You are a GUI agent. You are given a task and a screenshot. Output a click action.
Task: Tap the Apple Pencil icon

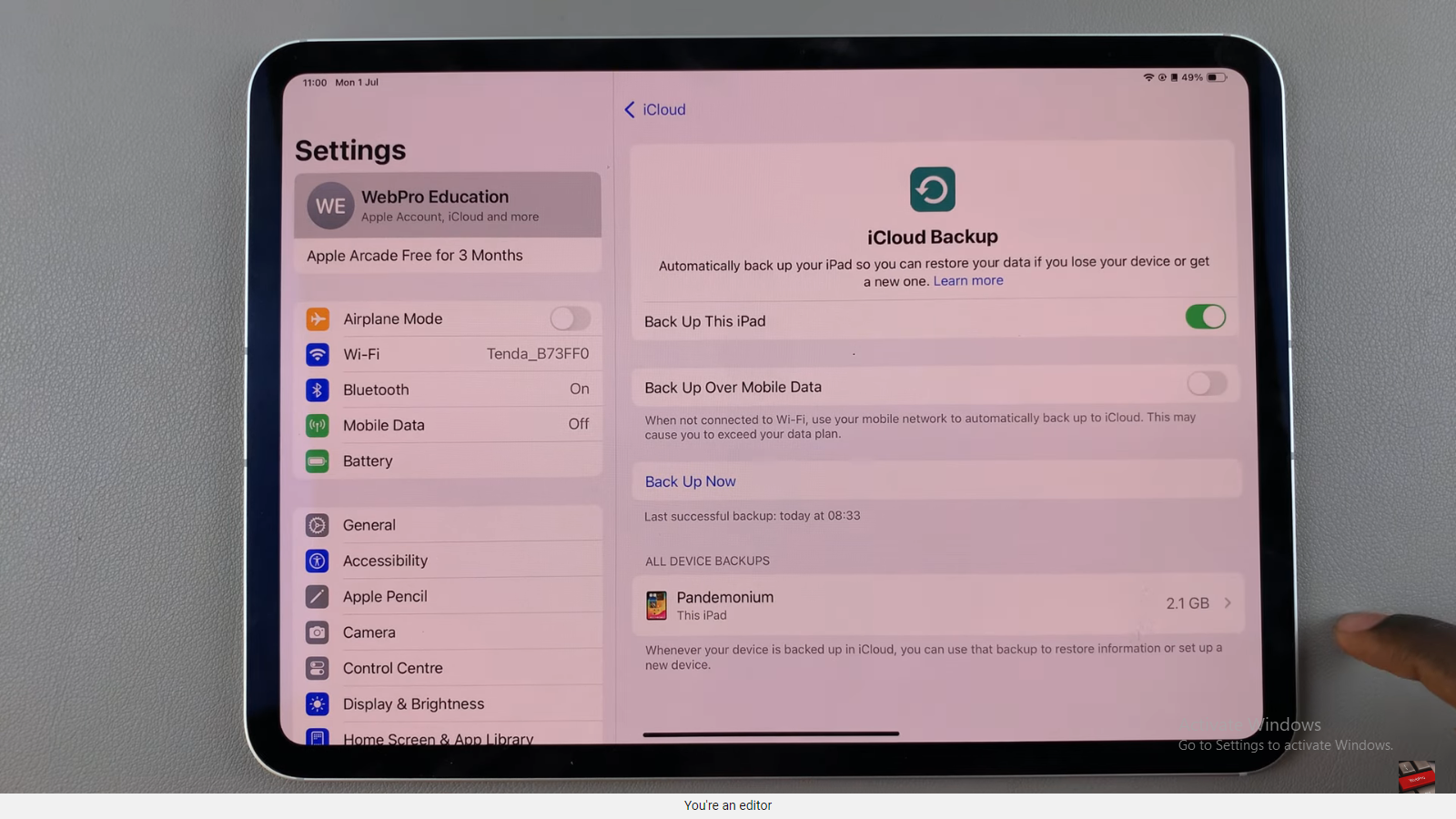pos(317,597)
